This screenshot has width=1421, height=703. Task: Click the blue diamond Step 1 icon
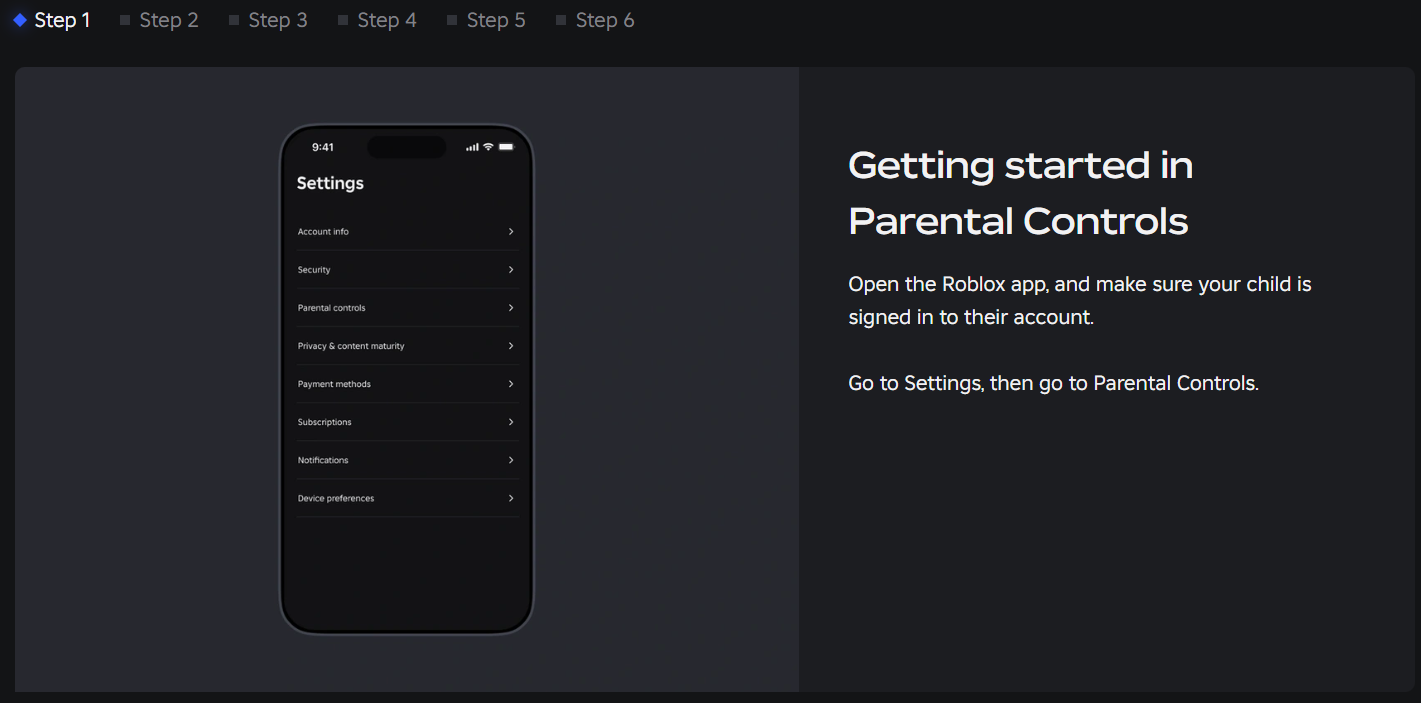20,20
